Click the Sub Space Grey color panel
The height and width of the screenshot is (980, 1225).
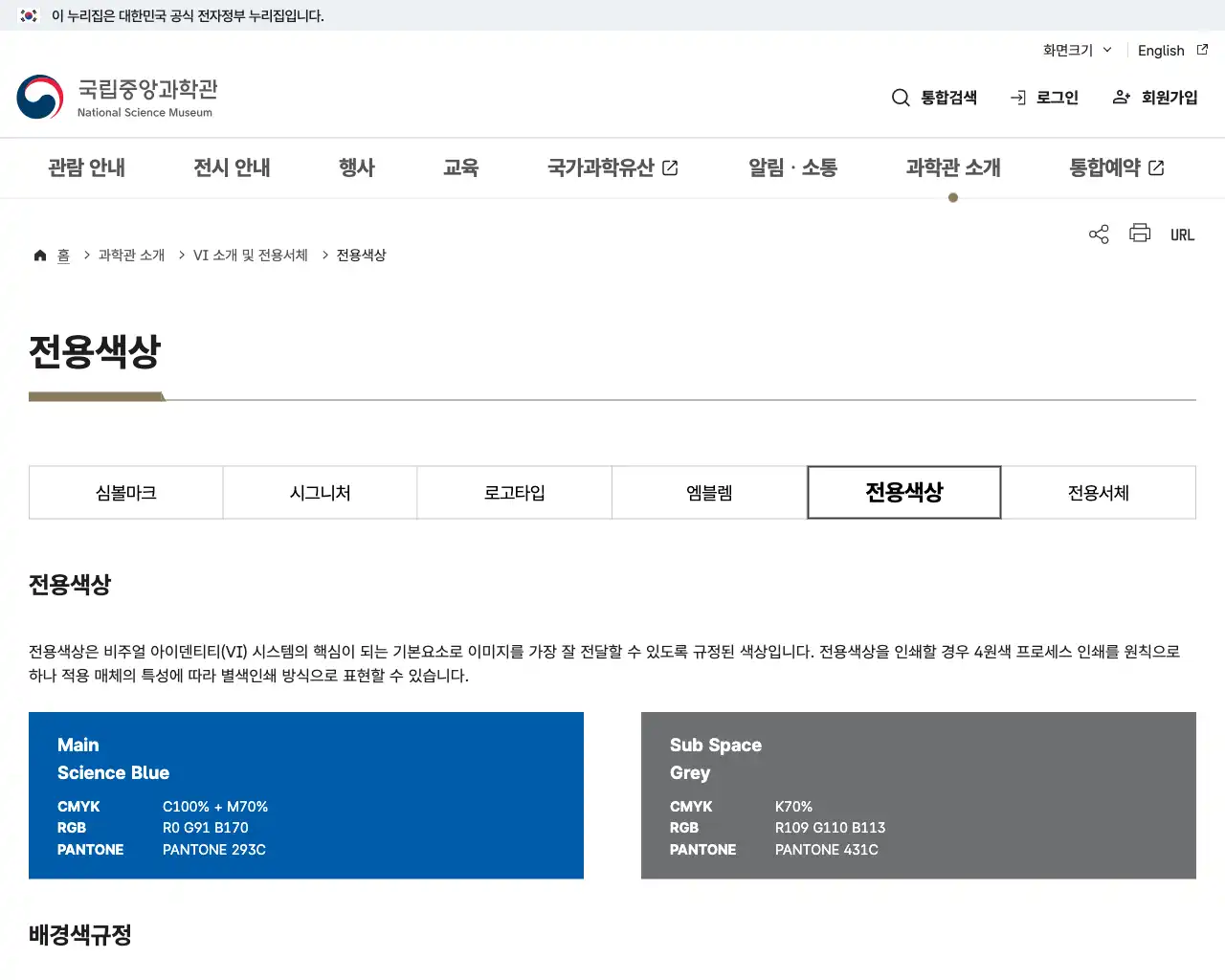point(919,795)
